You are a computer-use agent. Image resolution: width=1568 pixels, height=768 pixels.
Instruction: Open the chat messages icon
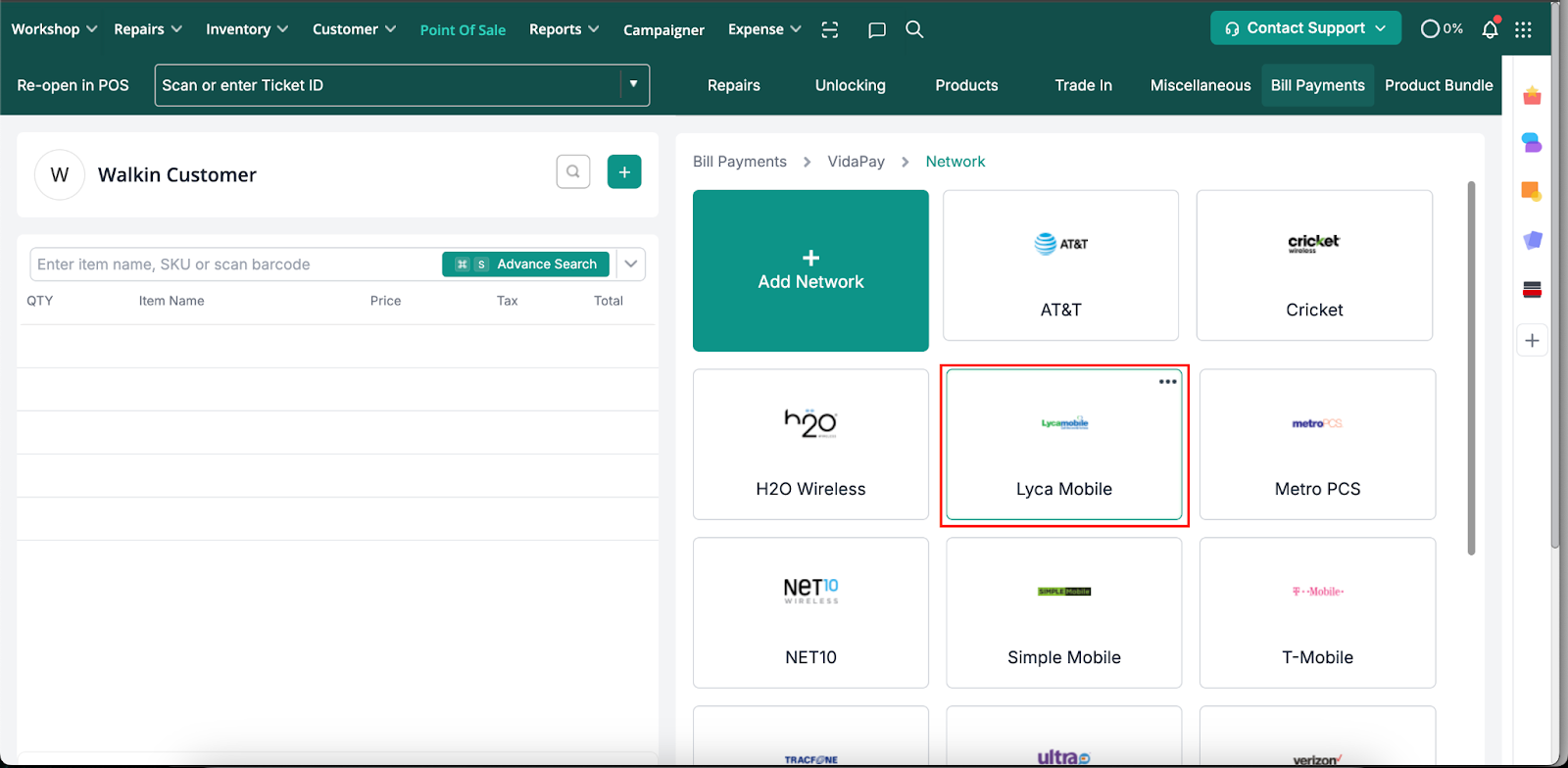[x=877, y=29]
